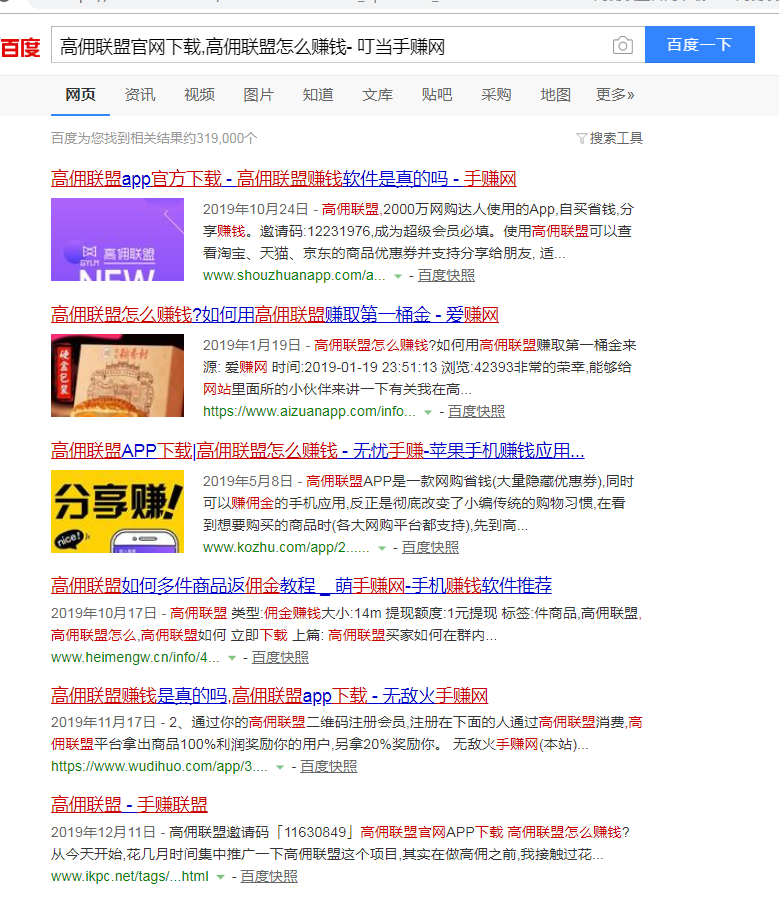Switch to the 文库 tab
779x904 pixels.
pyautogui.click(x=377, y=95)
